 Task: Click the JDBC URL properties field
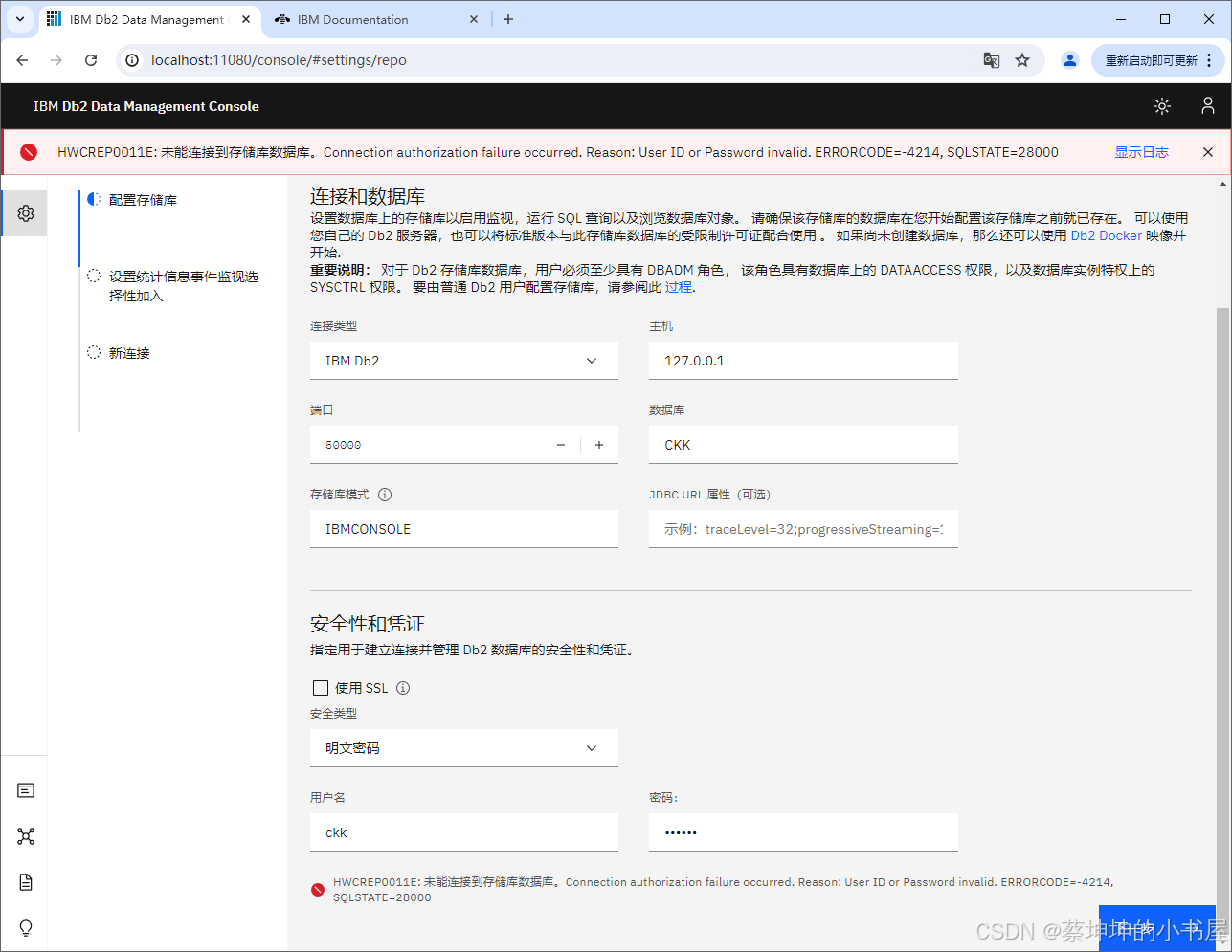(803, 529)
